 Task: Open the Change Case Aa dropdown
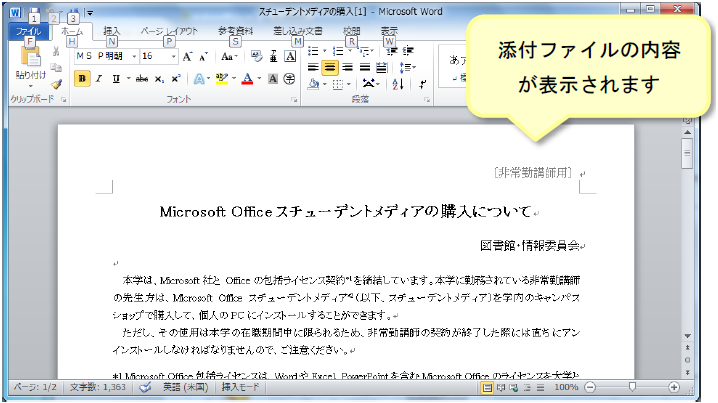[229, 56]
